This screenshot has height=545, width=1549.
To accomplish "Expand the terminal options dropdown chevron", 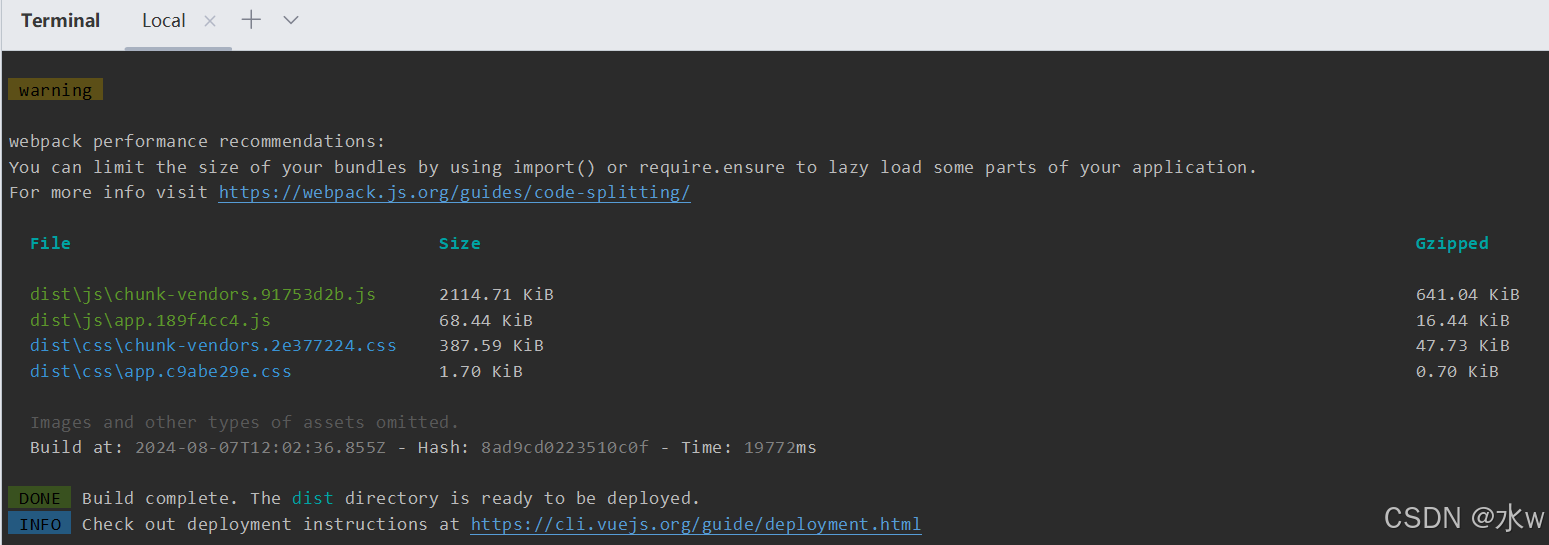I will pyautogui.click(x=291, y=20).
